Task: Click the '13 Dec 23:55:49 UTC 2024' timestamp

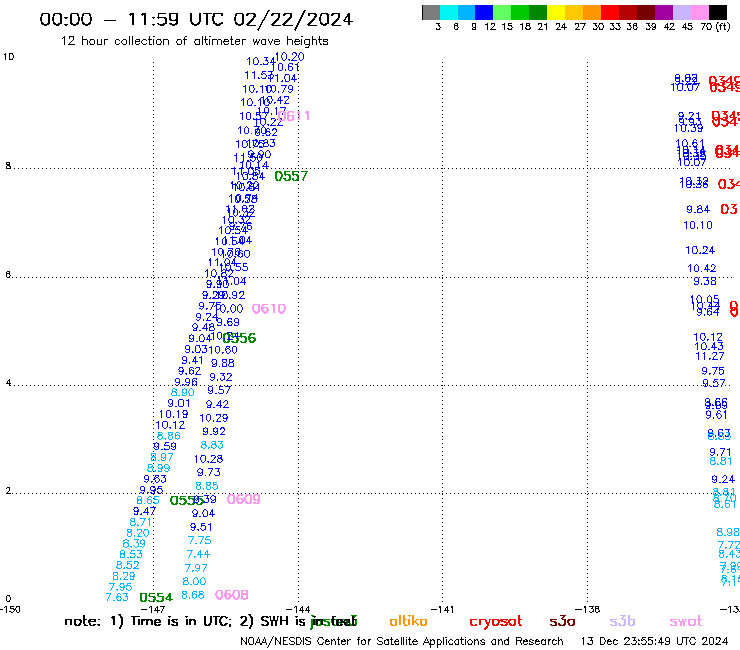Action: pos(654,642)
